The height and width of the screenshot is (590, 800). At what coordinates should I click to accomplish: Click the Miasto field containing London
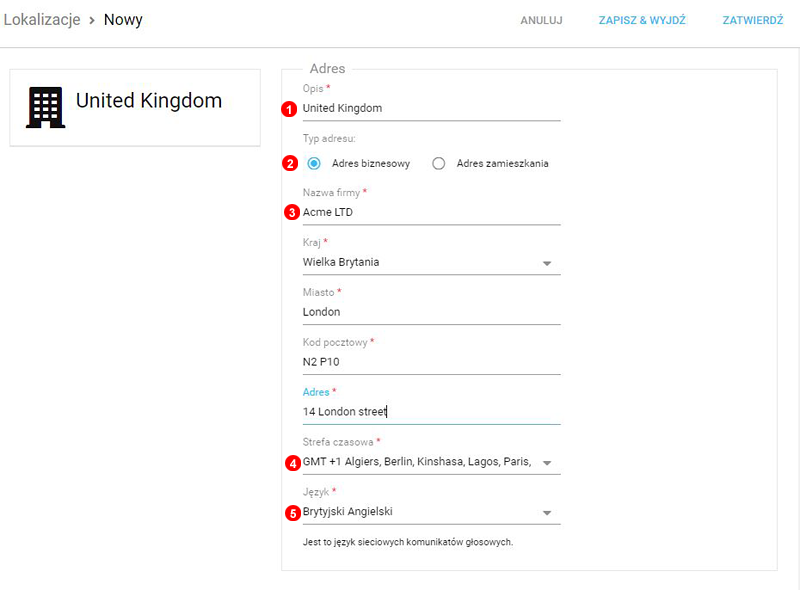[430, 312]
